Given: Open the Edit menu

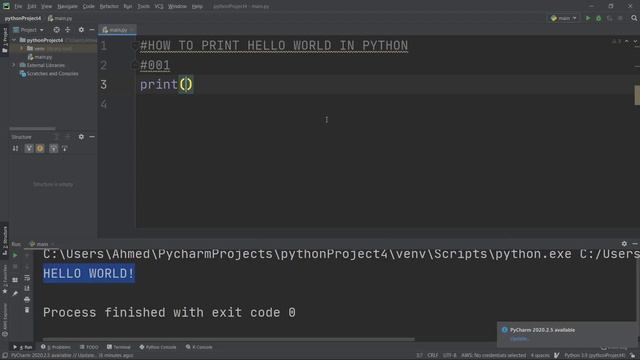Looking at the screenshot, I should [x=31, y=6].
